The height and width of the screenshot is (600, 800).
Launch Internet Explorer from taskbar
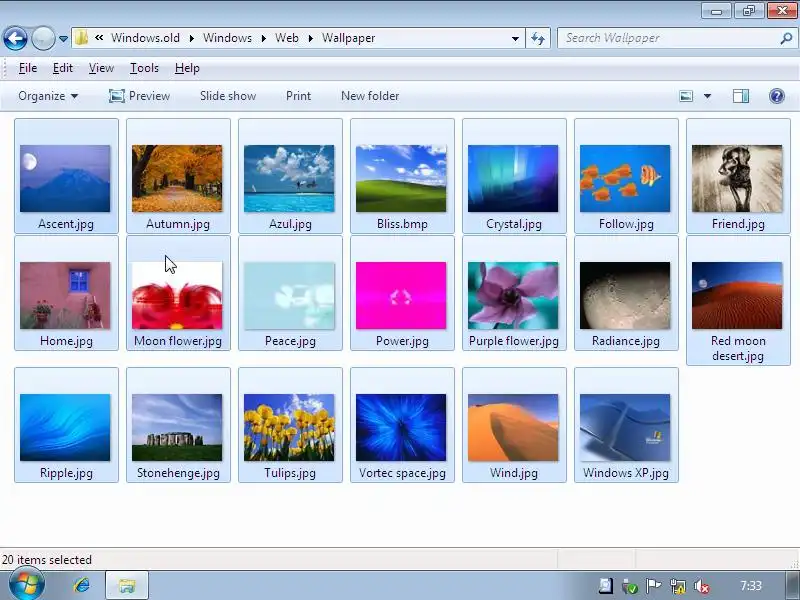tap(82, 585)
